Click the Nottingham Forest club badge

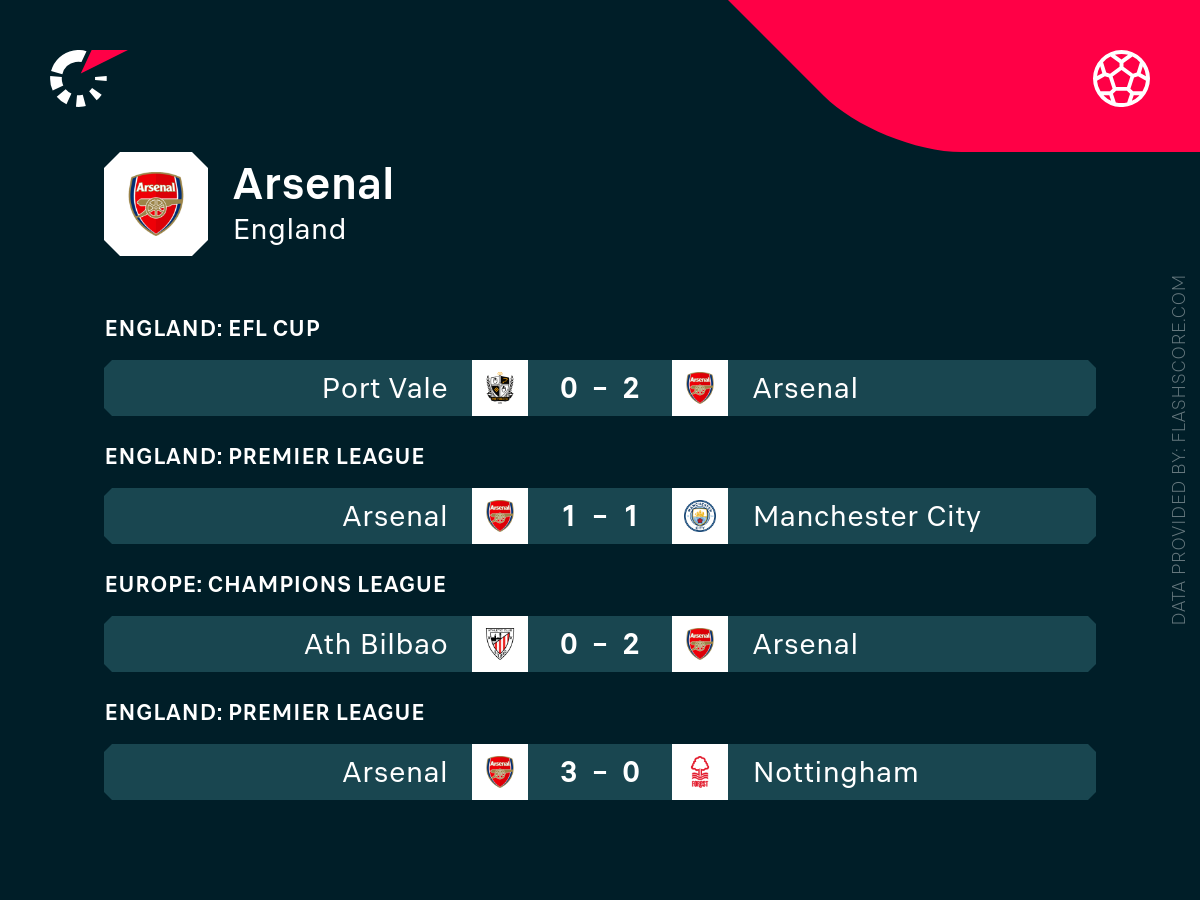pyautogui.click(x=700, y=772)
